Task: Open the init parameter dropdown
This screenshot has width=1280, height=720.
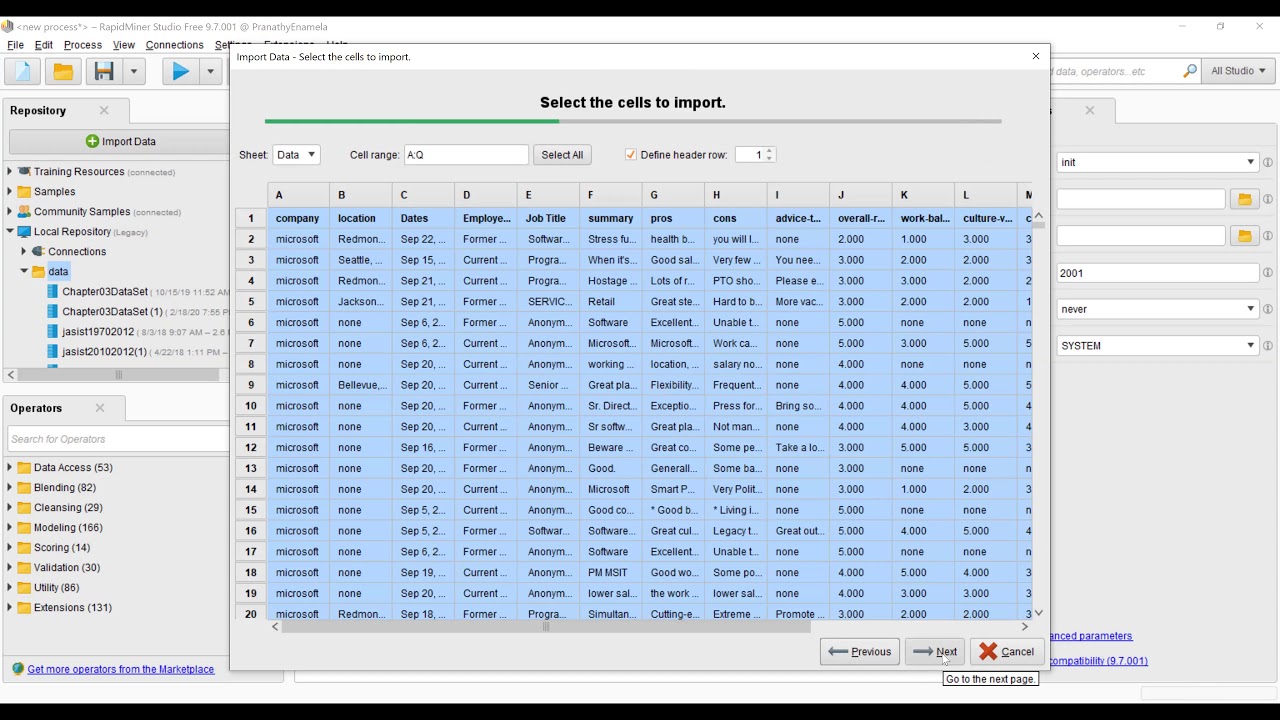Action: click(1157, 162)
